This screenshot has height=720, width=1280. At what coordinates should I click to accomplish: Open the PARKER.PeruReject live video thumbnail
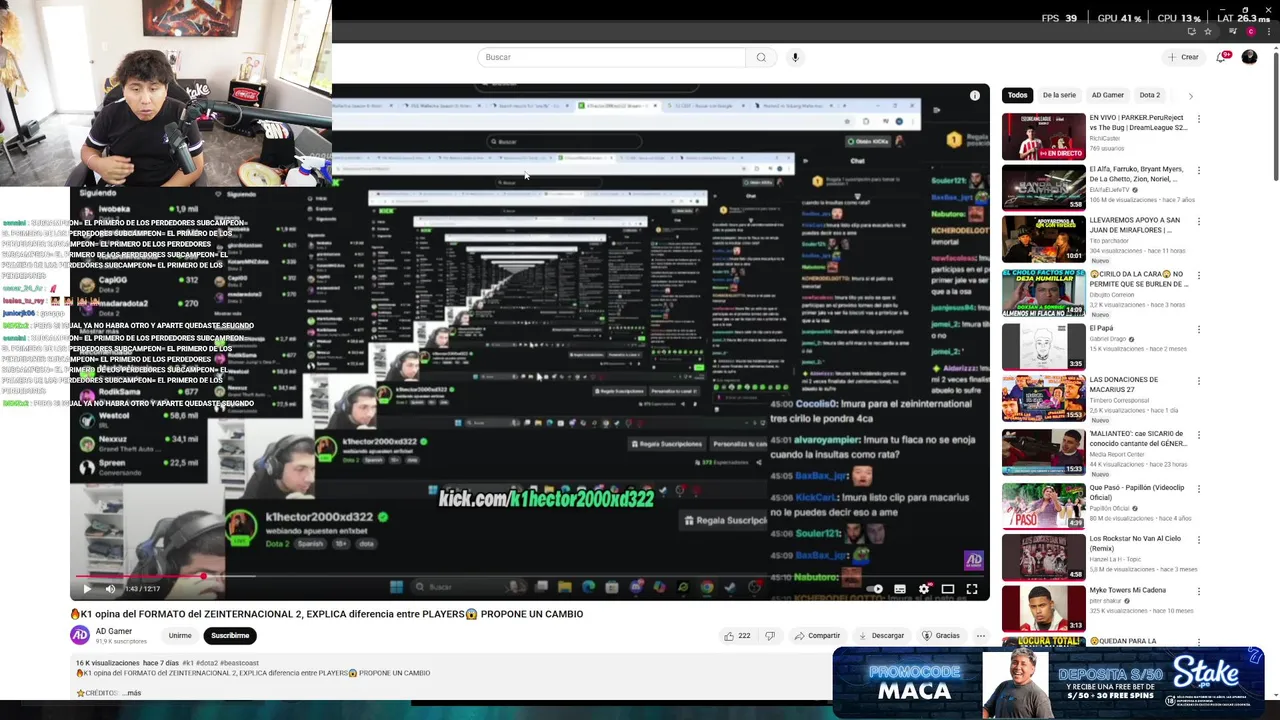tap(1043, 136)
